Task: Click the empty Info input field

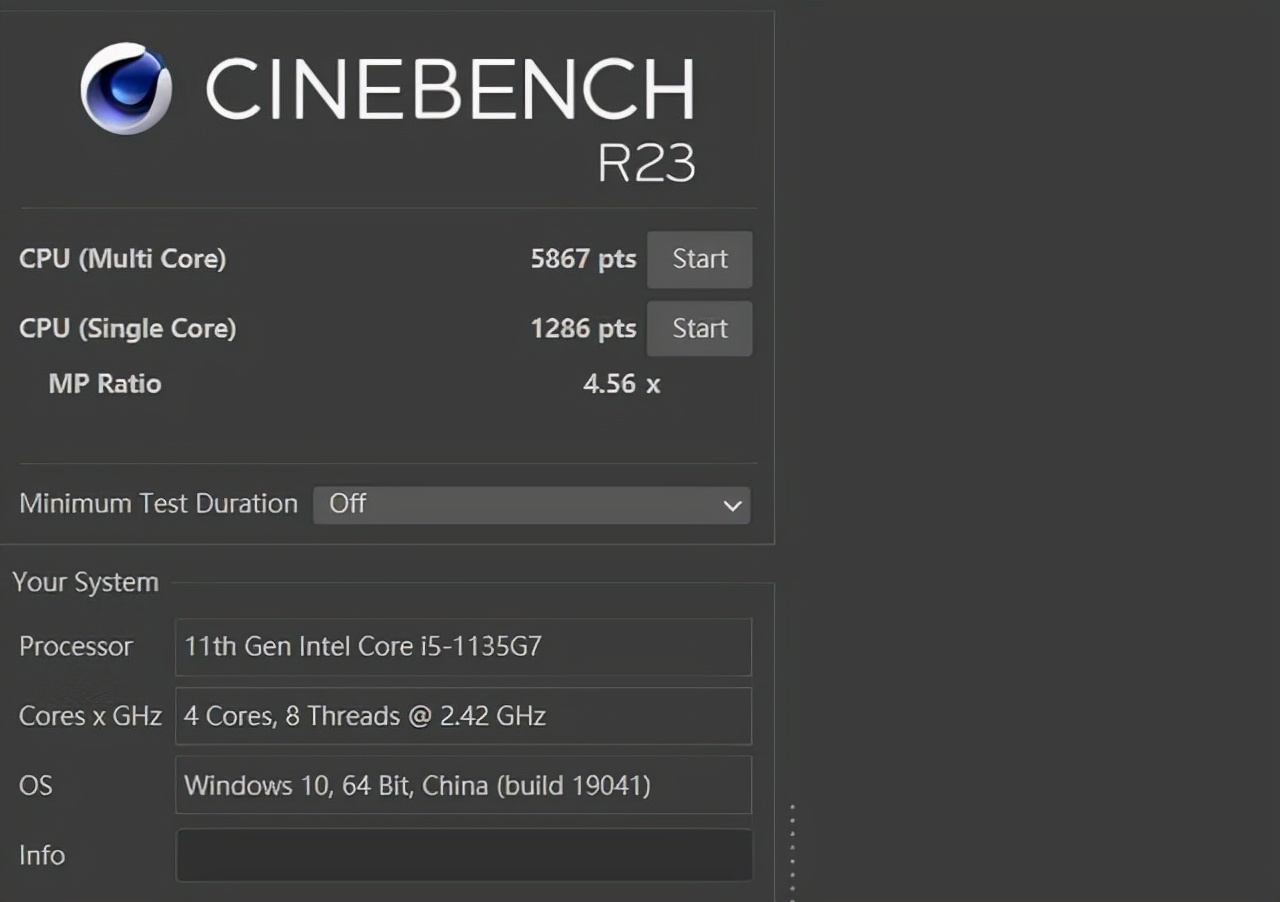Action: coord(463,855)
